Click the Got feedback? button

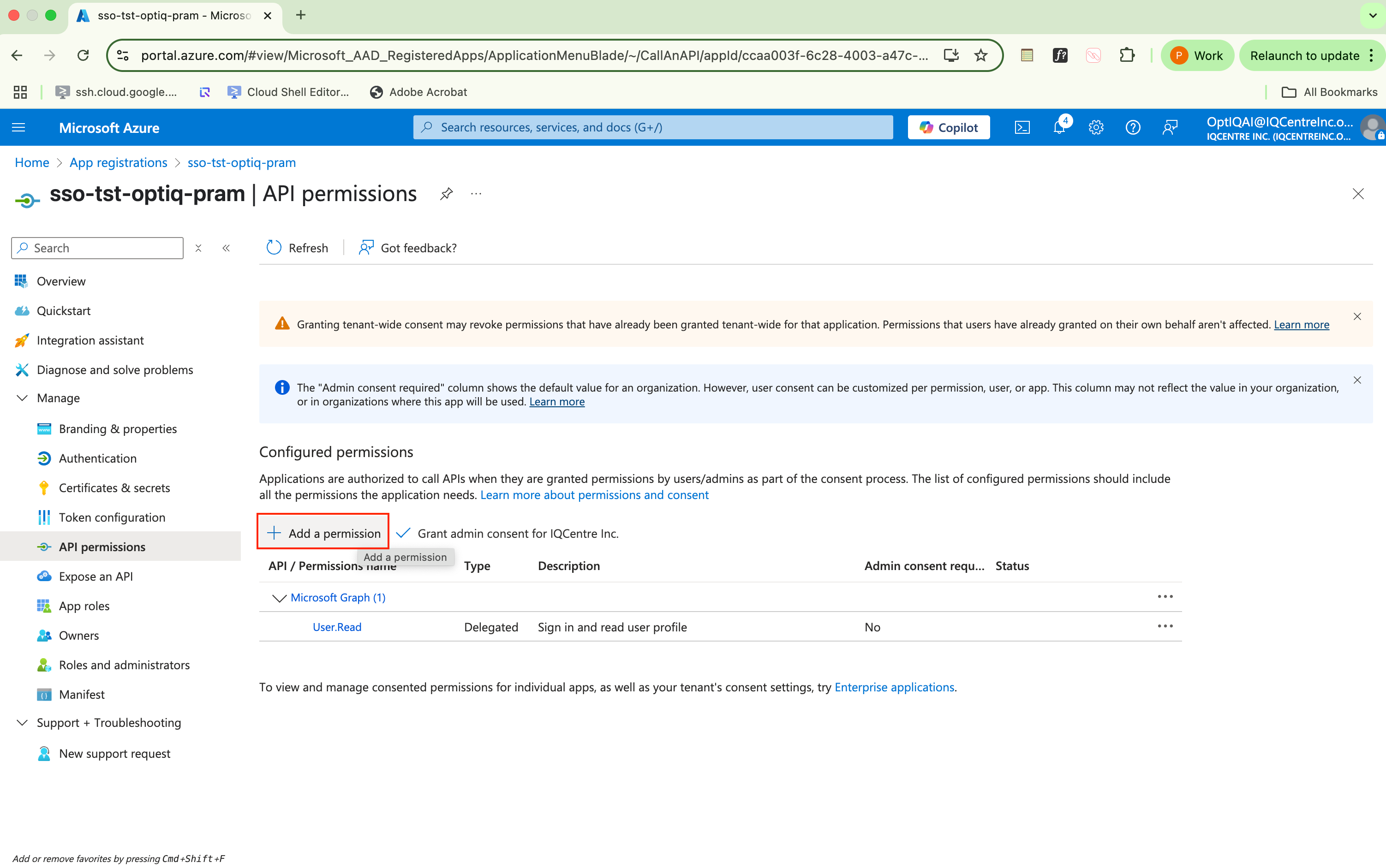(408, 248)
